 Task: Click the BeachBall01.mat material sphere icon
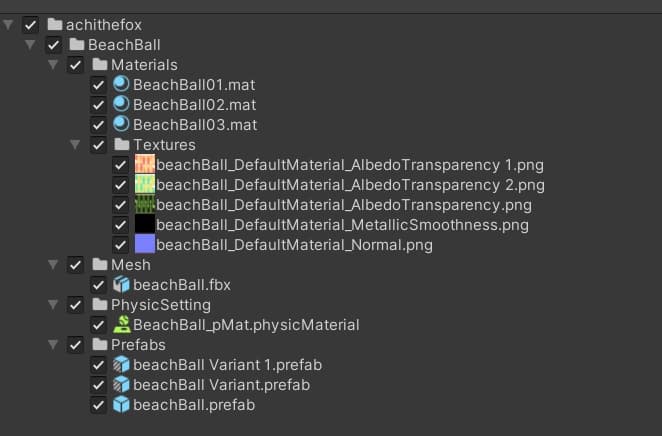(122, 85)
